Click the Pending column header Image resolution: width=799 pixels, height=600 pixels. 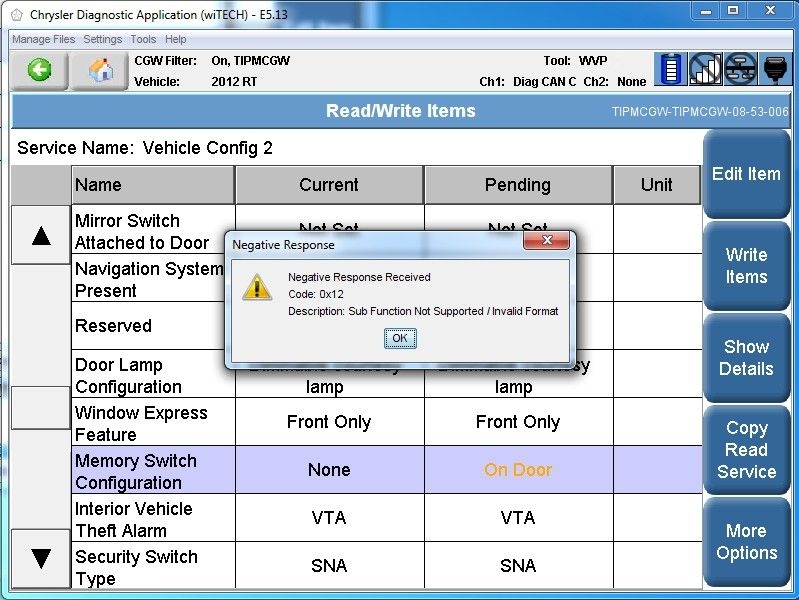pos(518,185)
